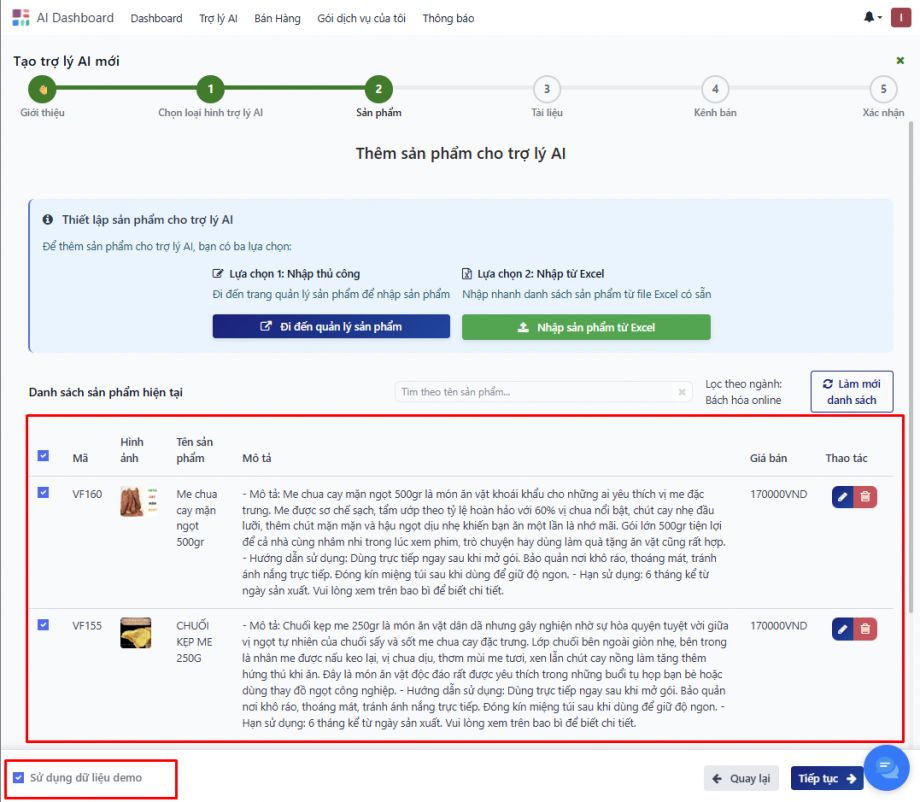Edit the CHUỐI KẸP ME 250G product
Viewport: 920px width, 802px height.
[843, 629]
